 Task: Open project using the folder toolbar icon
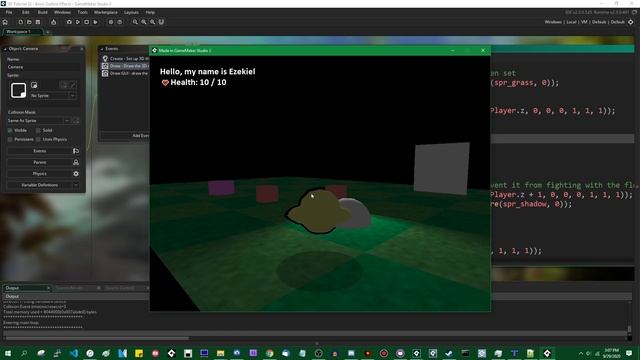click(29, 22)
